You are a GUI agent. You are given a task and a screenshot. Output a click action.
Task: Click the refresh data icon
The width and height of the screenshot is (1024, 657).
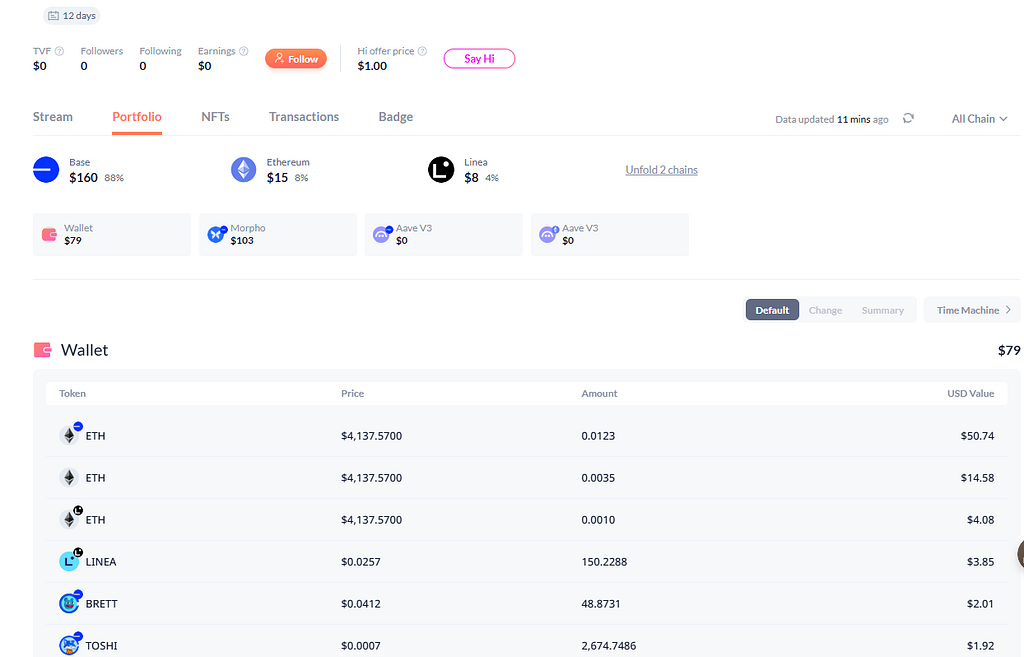click(908, 118)
